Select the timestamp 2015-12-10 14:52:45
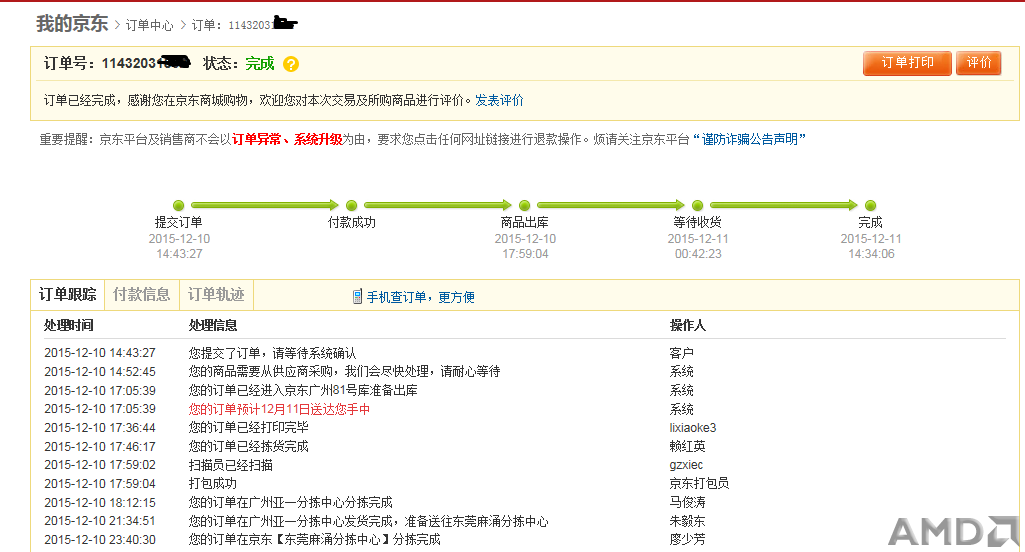 pos(100,371)
